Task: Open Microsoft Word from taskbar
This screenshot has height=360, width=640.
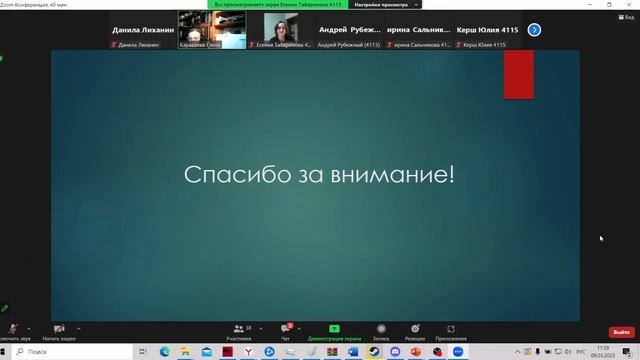Action: coord(353,351)
